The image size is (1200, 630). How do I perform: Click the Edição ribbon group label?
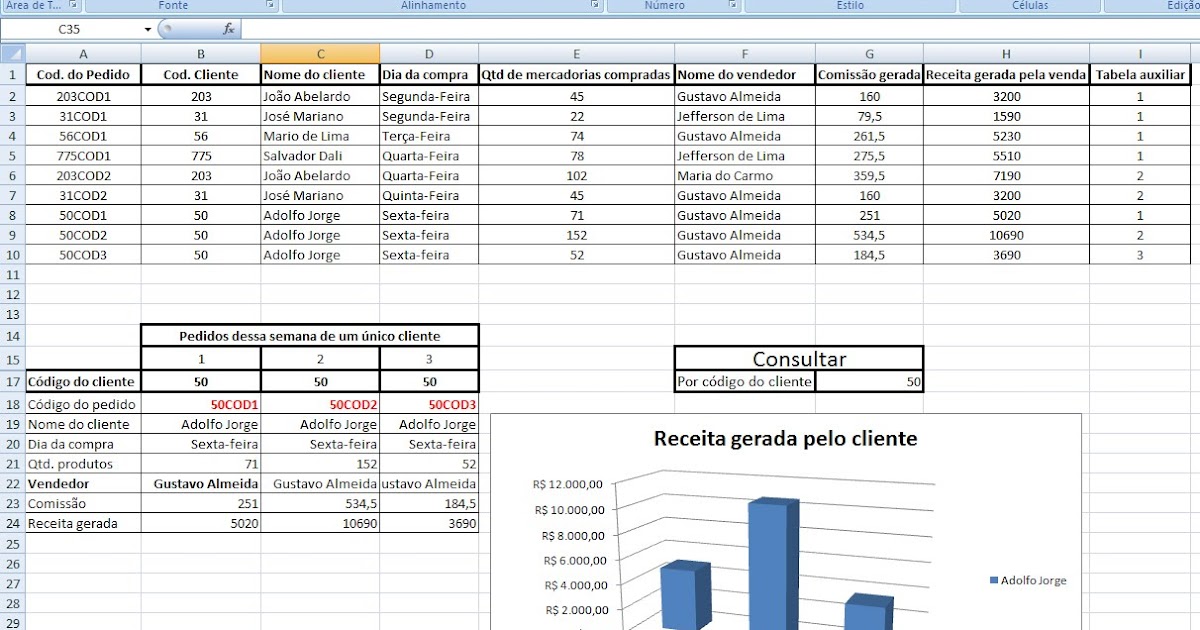(x=1181, y=6)
